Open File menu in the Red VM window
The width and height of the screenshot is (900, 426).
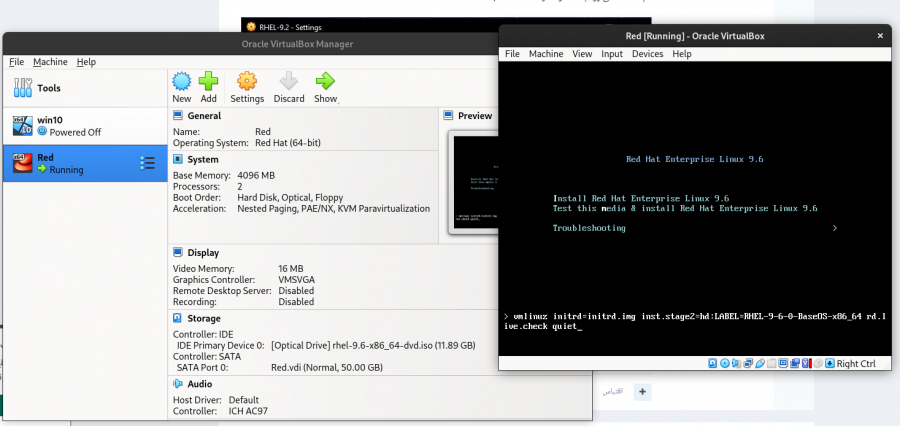coord(512,53)
